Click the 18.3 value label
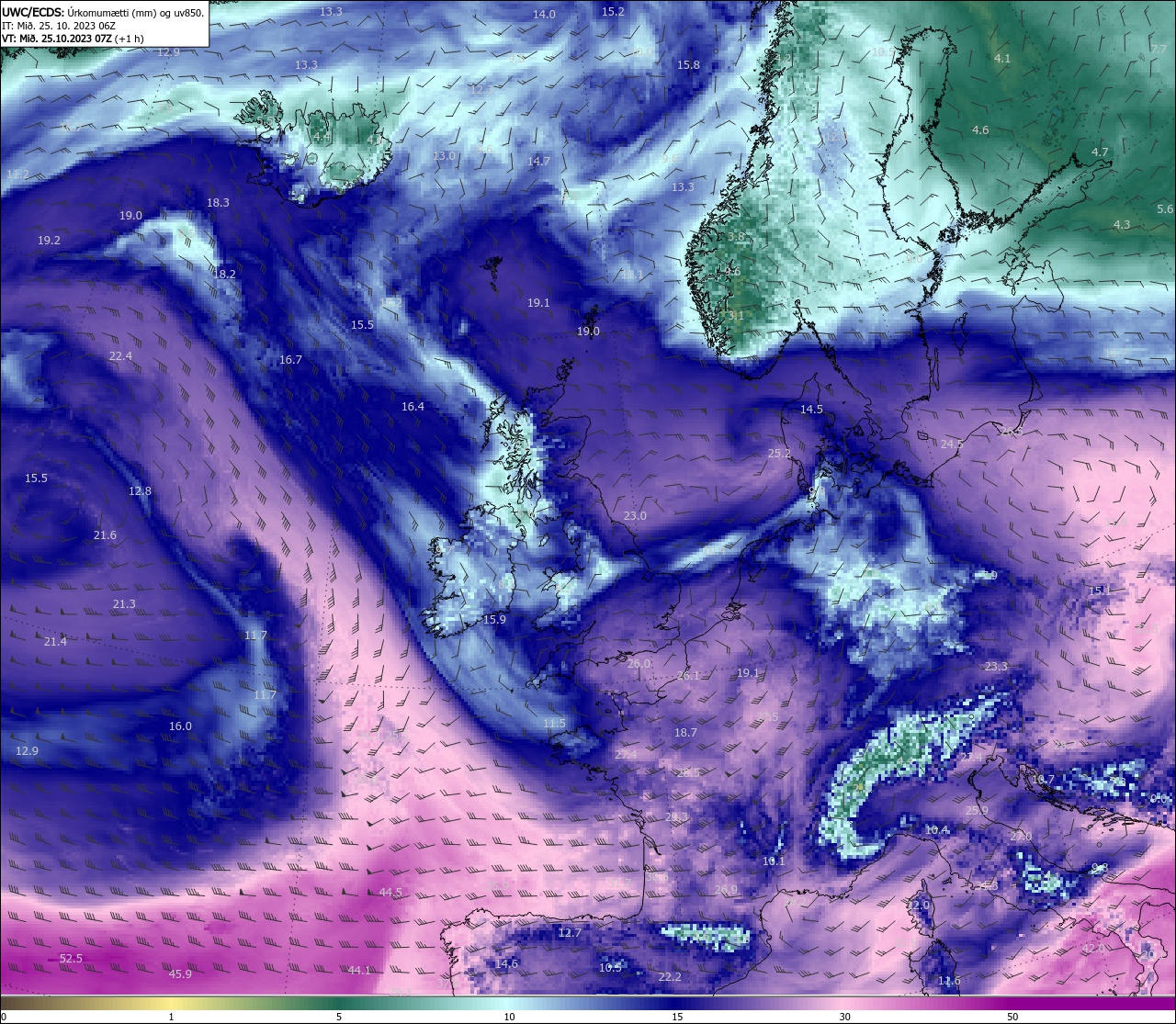This screenshot has width=1176, height=1024. (x=218, y=202)
